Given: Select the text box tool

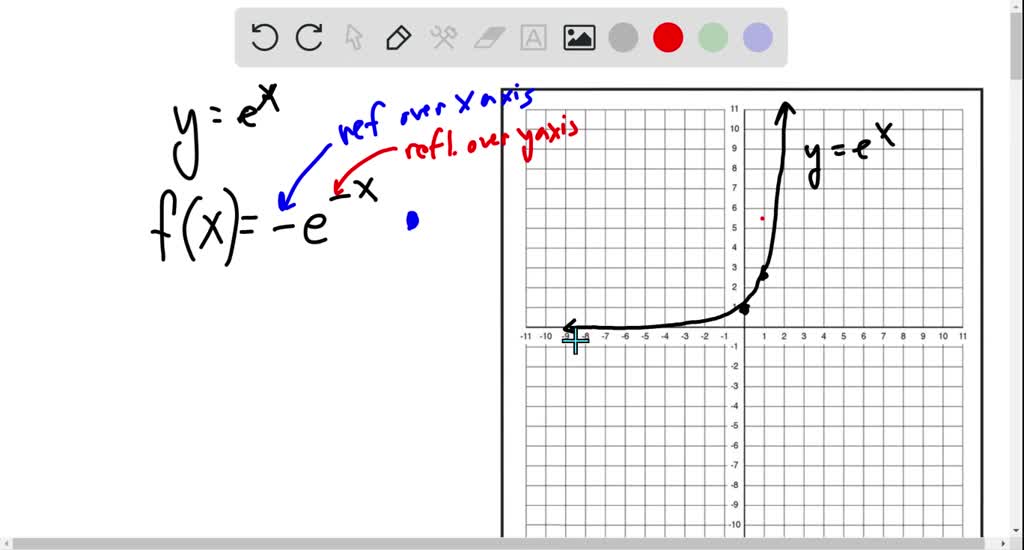Looking at the screenshot, I should point(533,37).
